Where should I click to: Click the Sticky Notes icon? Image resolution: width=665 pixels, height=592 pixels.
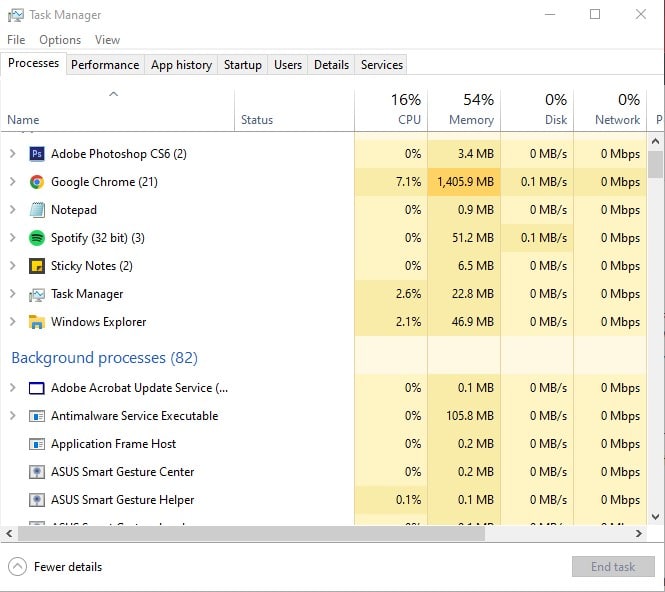pyautogui.click(x=37, y=266)
